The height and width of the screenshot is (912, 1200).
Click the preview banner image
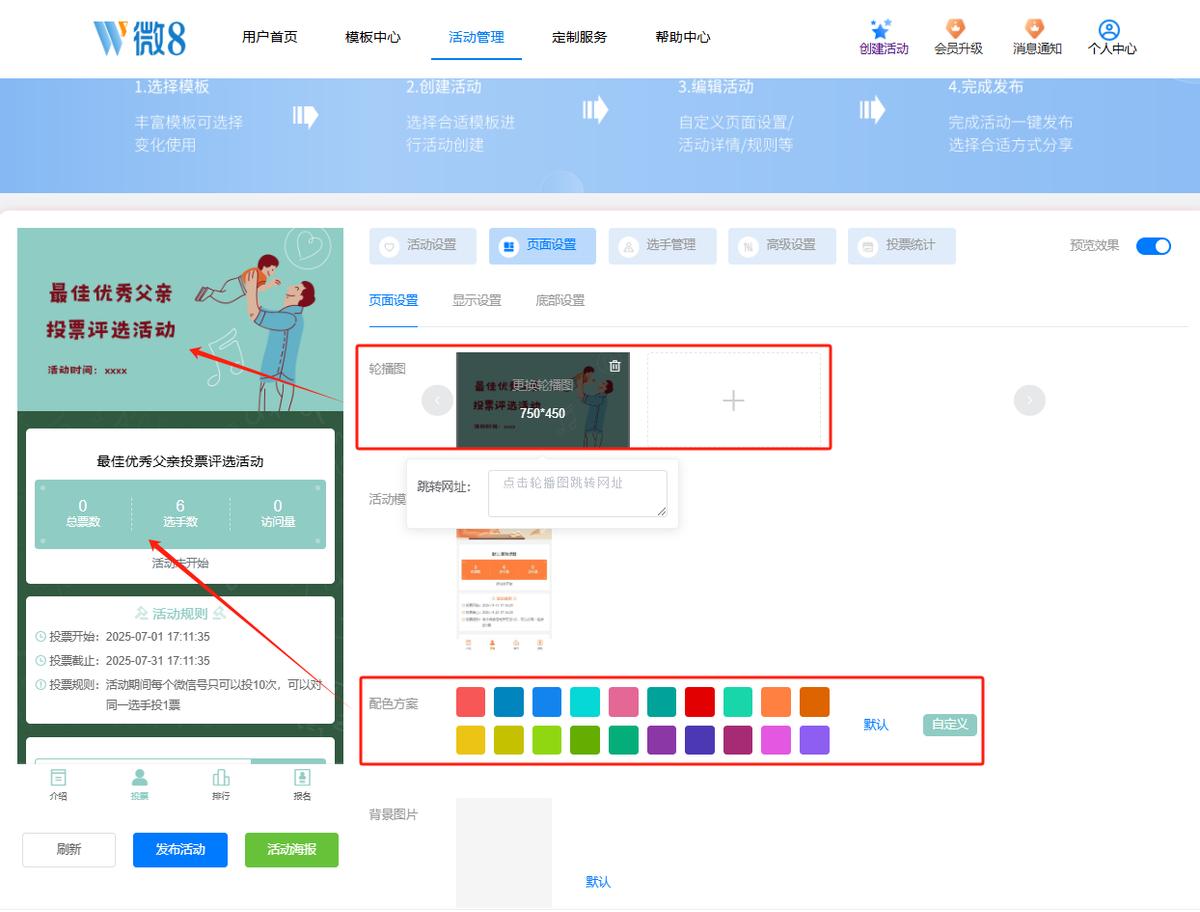tap(180, 319)
